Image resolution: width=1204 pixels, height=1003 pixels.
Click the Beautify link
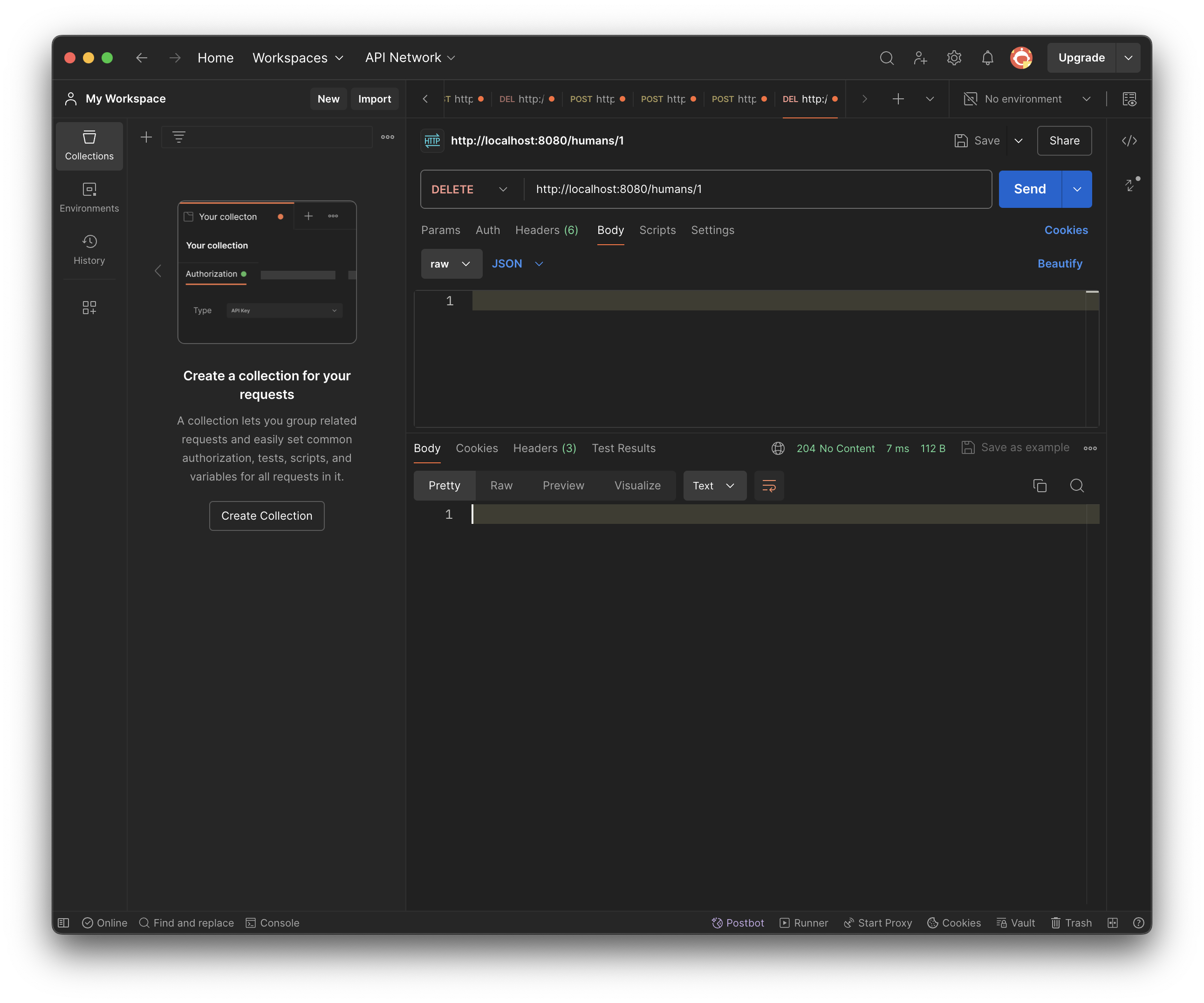tap(1060, 264)
